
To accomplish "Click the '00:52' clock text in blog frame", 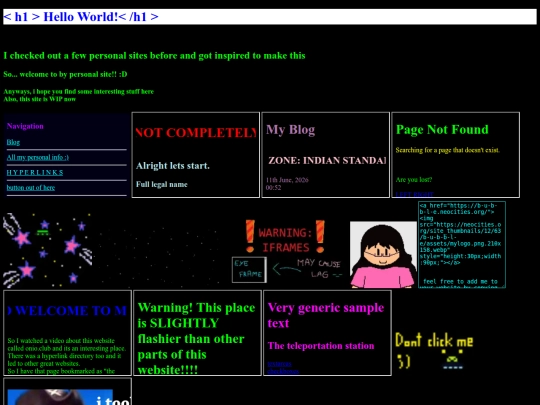I will coord(273,188).
